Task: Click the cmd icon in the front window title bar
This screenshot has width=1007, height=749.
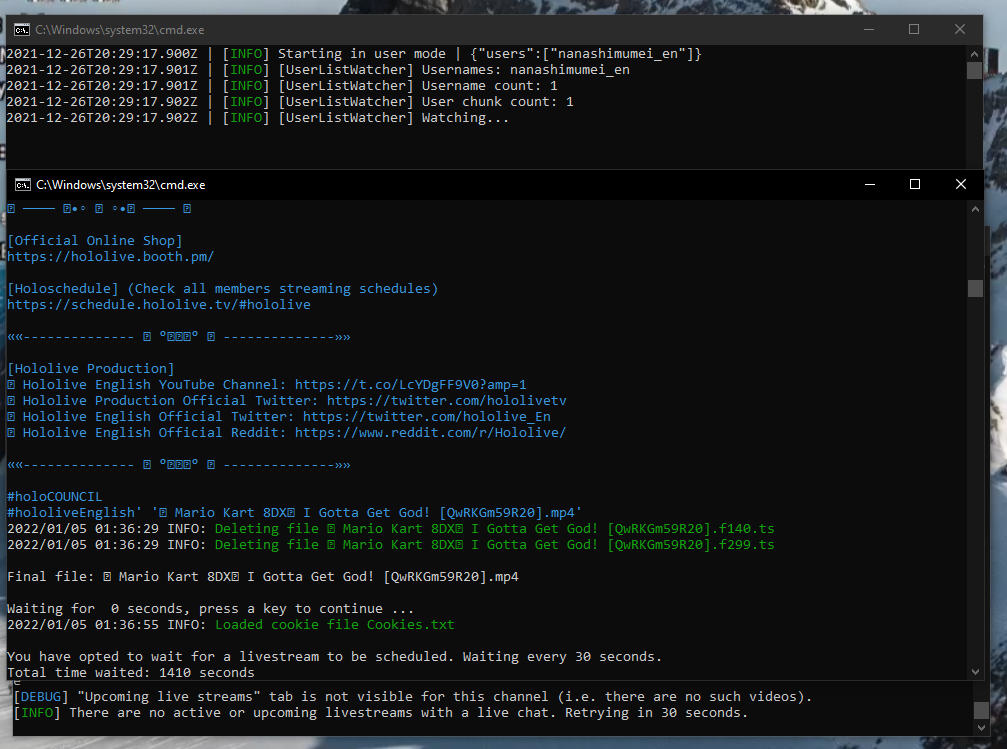Action: [x=22, y=185]
